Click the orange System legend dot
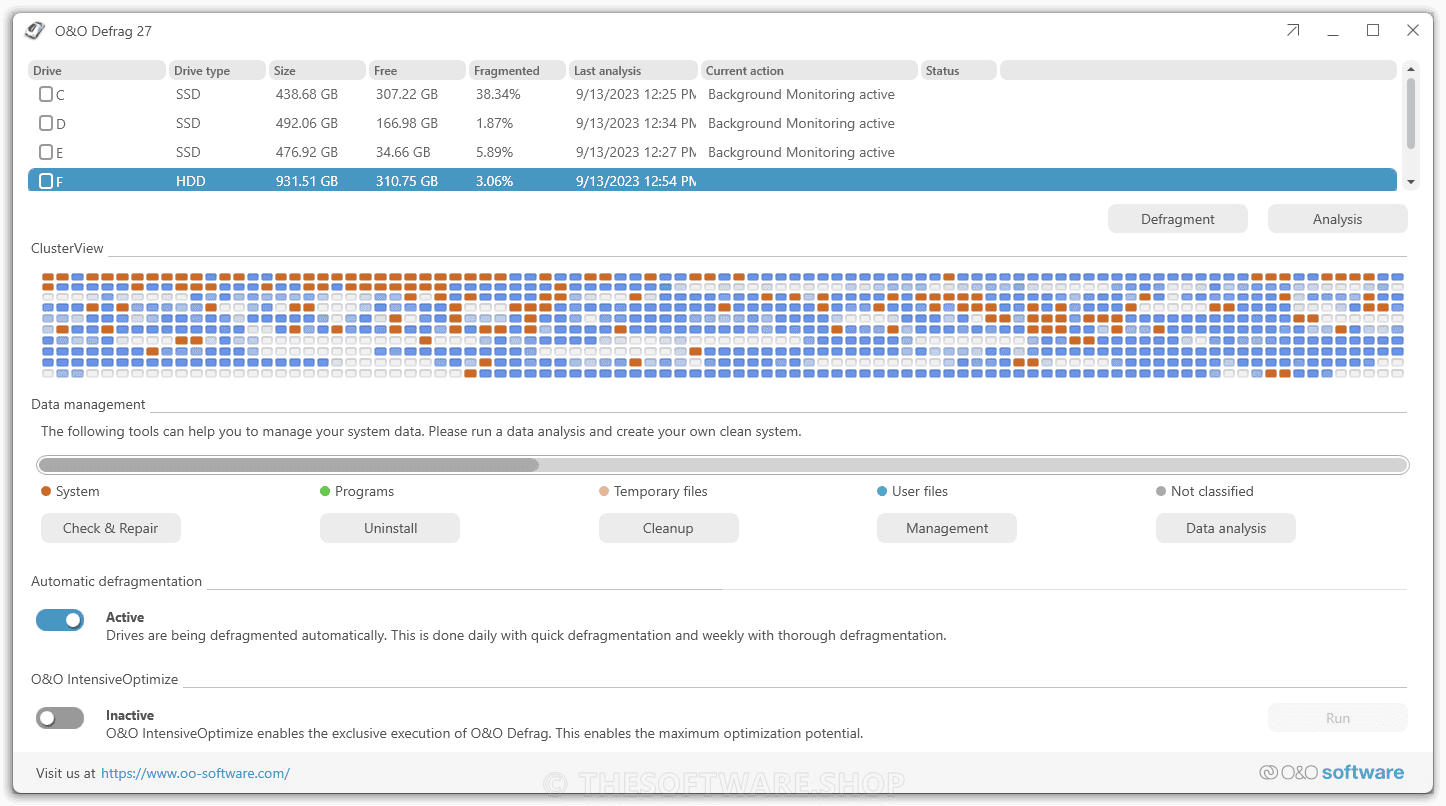The width and height of the screenshot is (1446, 806). [46, 491]
